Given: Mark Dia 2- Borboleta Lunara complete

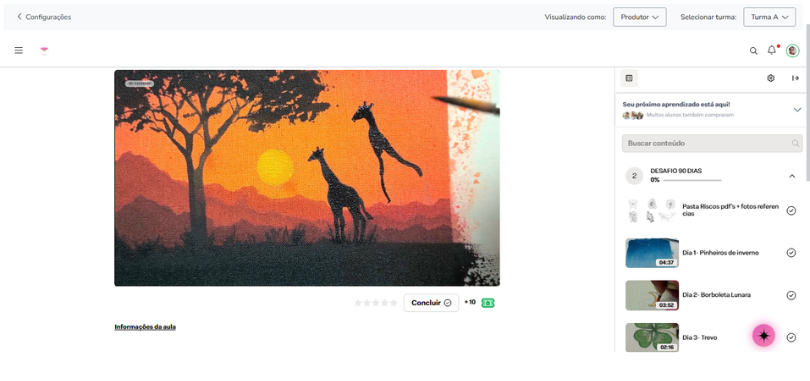Looking at the screenshot, I should pos(791,295).
